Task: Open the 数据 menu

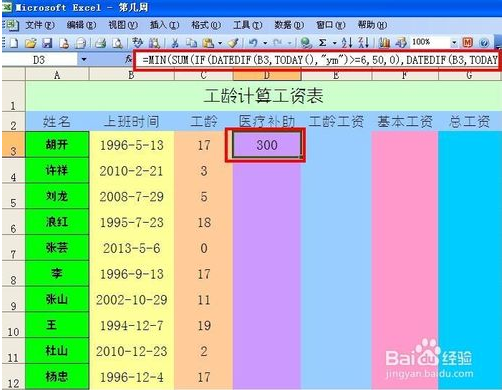Action: point(289,25)
